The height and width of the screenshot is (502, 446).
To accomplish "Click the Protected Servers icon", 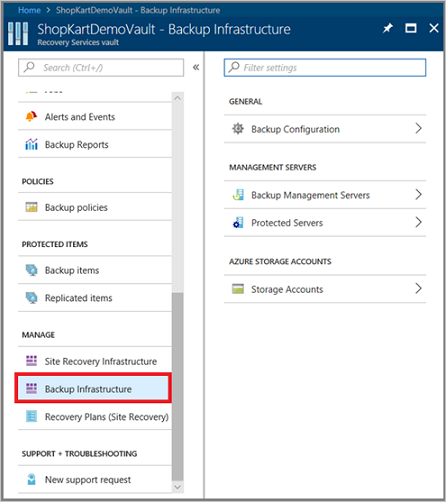I will click(x=238, y=222).
